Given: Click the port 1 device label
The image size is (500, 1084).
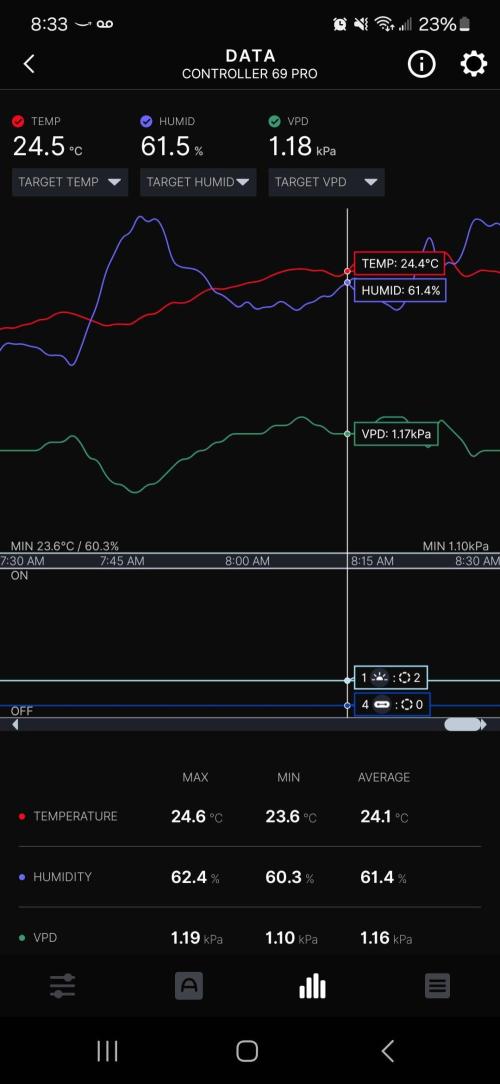Looking at the screenshot, I should 391,678.
